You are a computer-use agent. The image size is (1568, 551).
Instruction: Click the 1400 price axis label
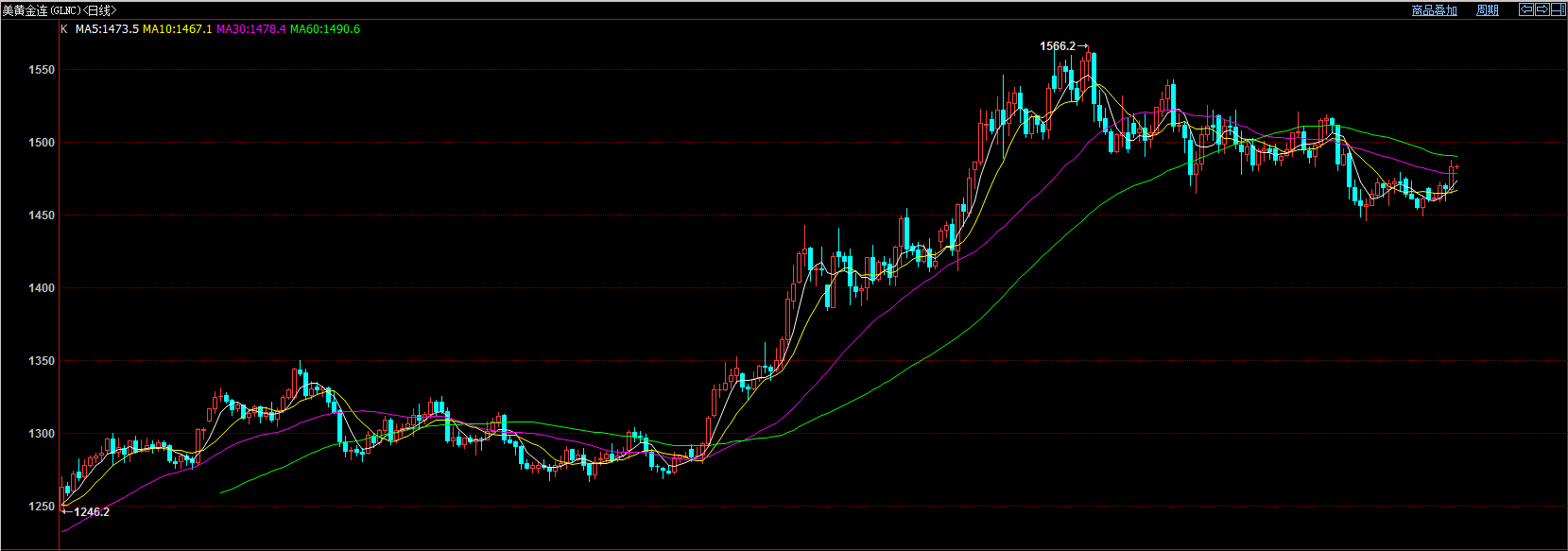(42, 288)
